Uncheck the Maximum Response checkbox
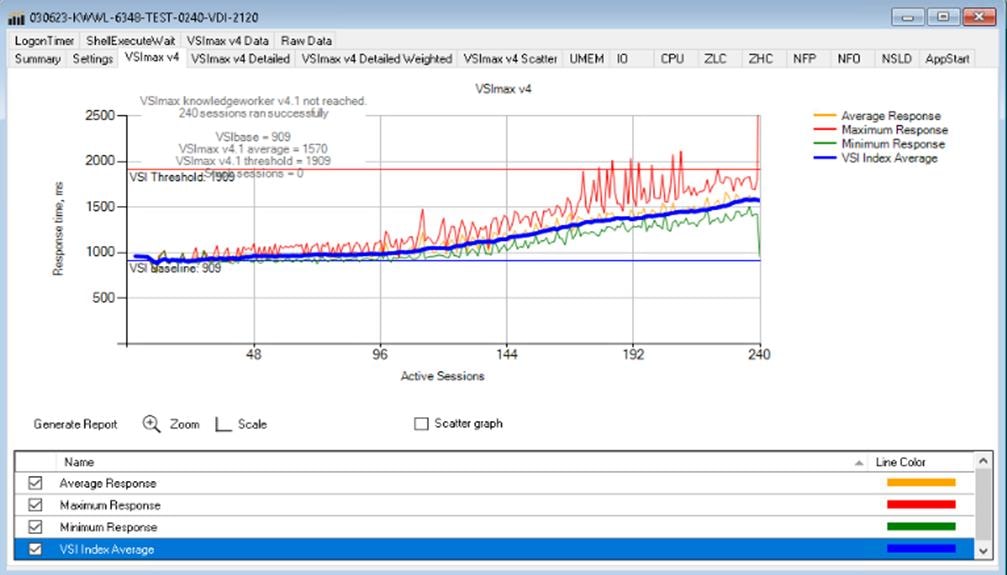Screen dimensions: 1007x575 35,505
